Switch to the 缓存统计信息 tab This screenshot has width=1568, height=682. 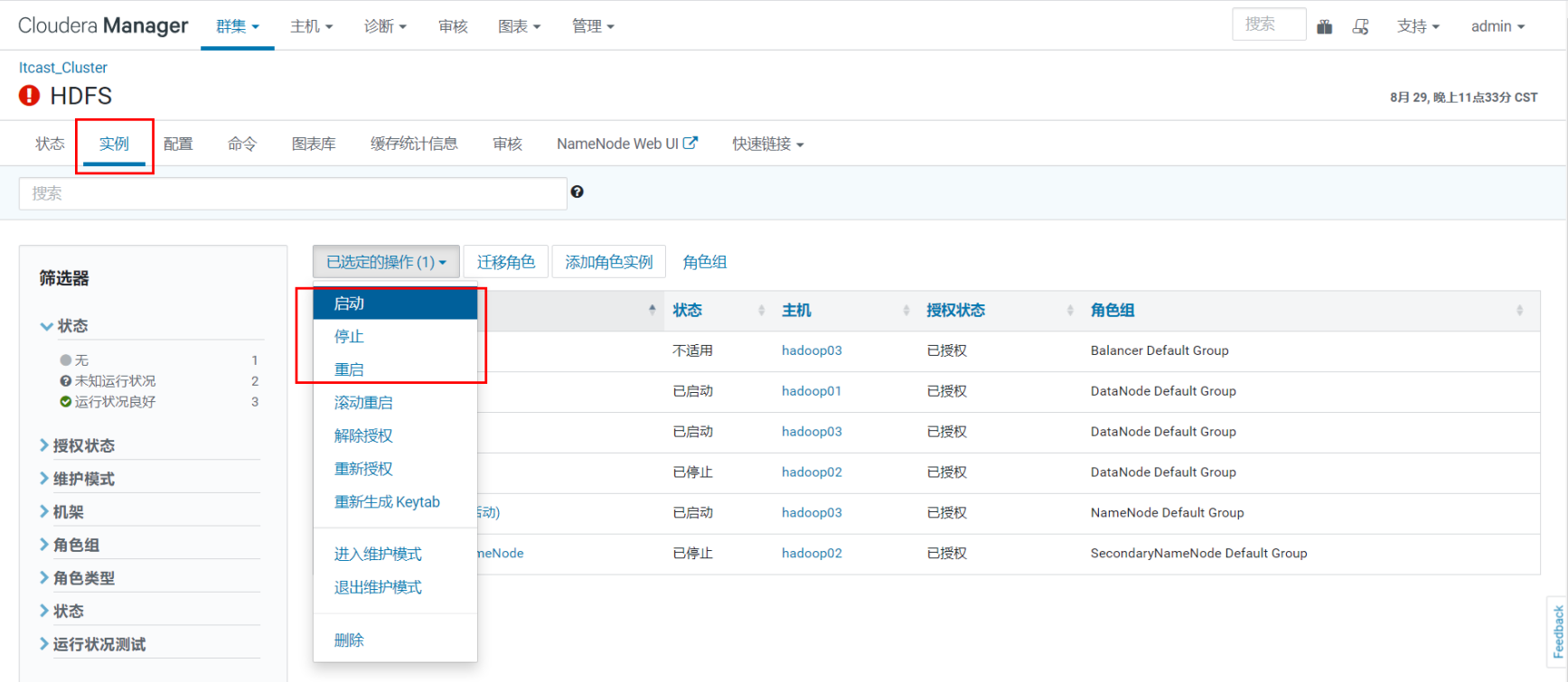414,144
